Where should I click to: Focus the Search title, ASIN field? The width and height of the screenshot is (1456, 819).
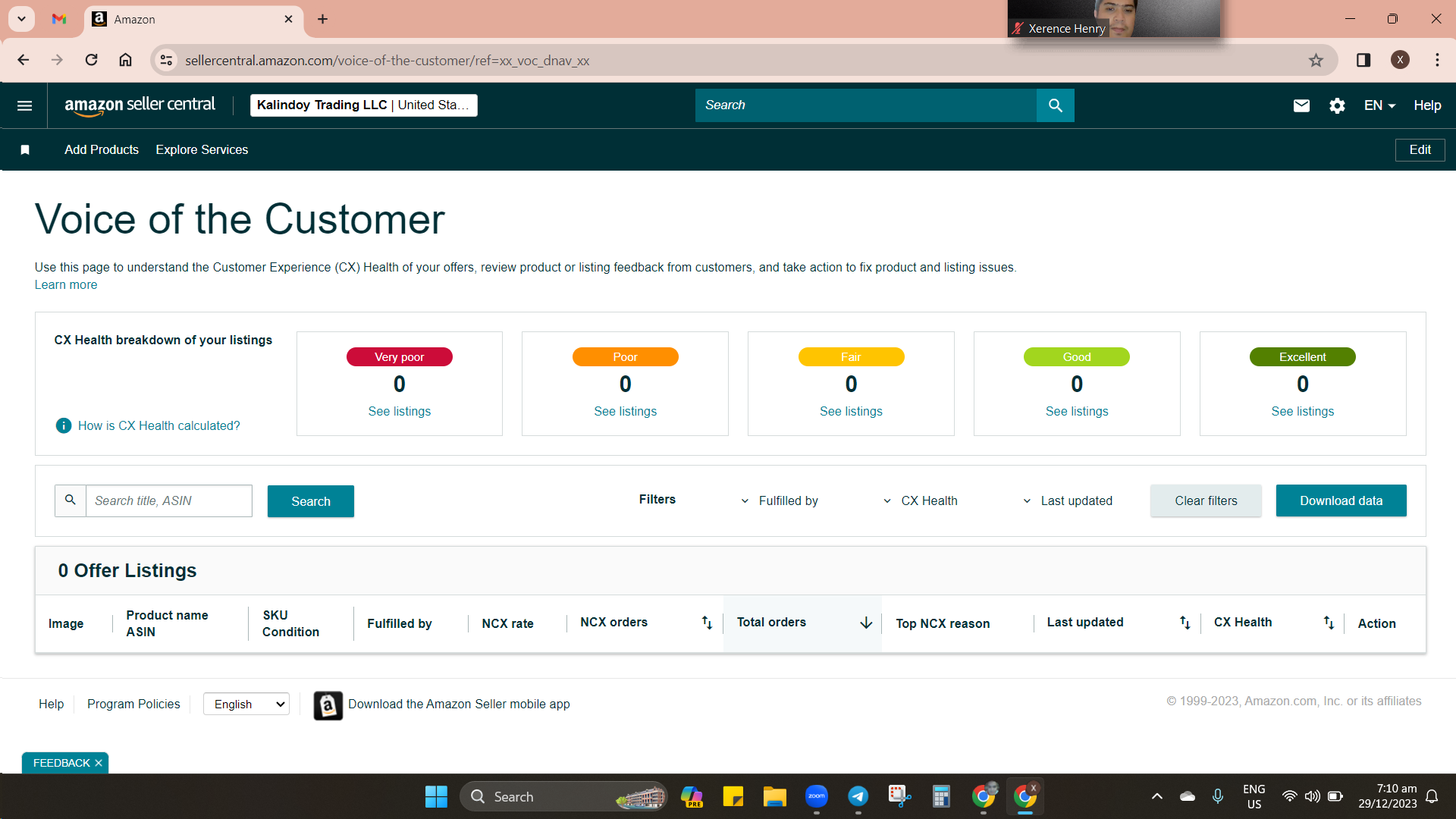[x=168, y=501]
